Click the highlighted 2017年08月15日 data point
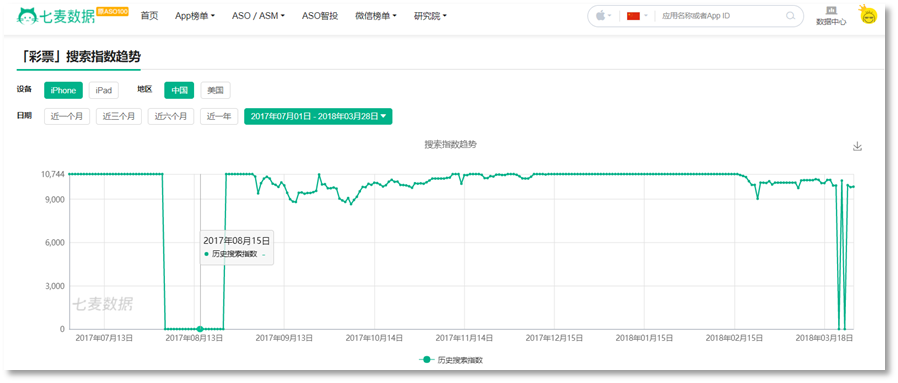The image size is (898, 383). tap(200, 329)
